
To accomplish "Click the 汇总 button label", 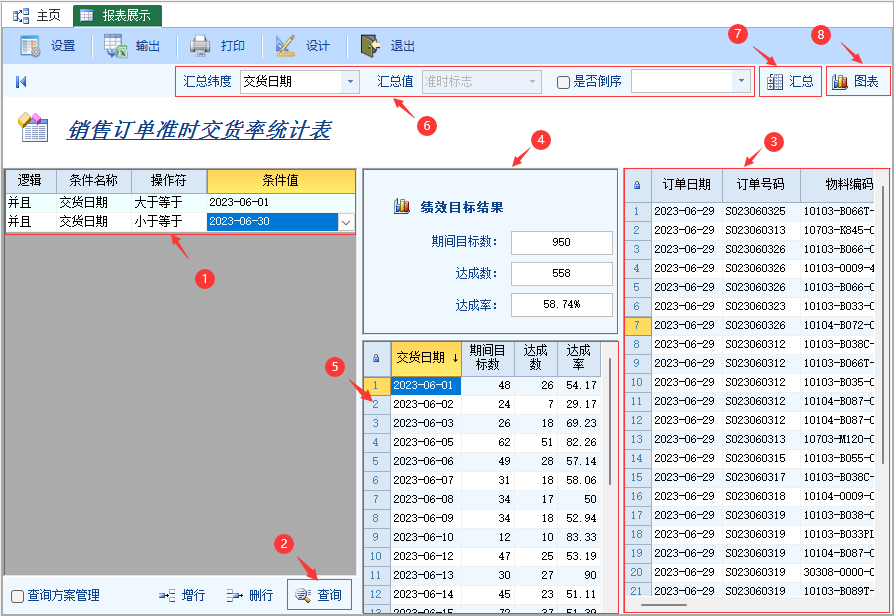I will tap(801, 82).
